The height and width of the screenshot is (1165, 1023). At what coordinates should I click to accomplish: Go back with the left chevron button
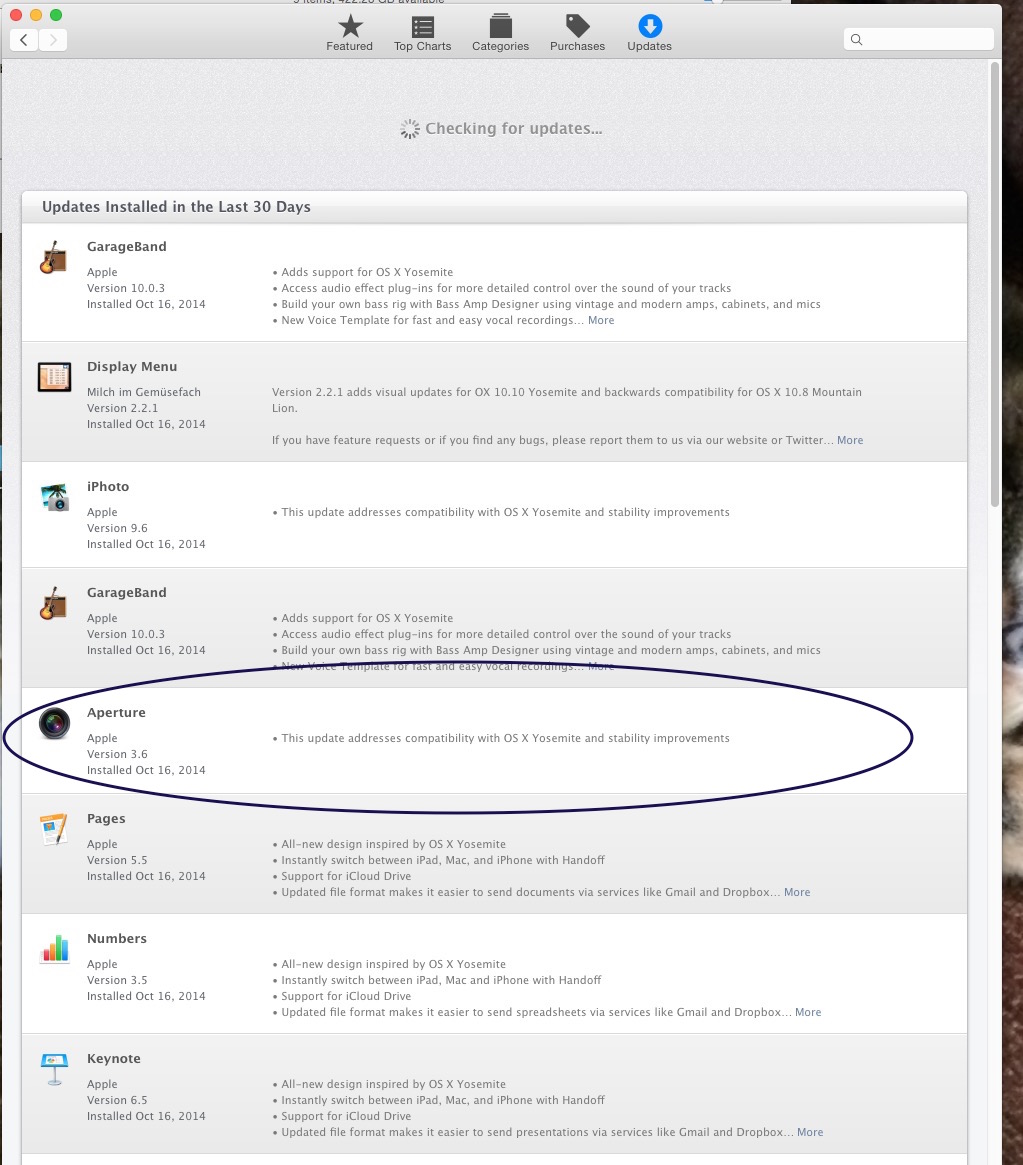point(25,39)
